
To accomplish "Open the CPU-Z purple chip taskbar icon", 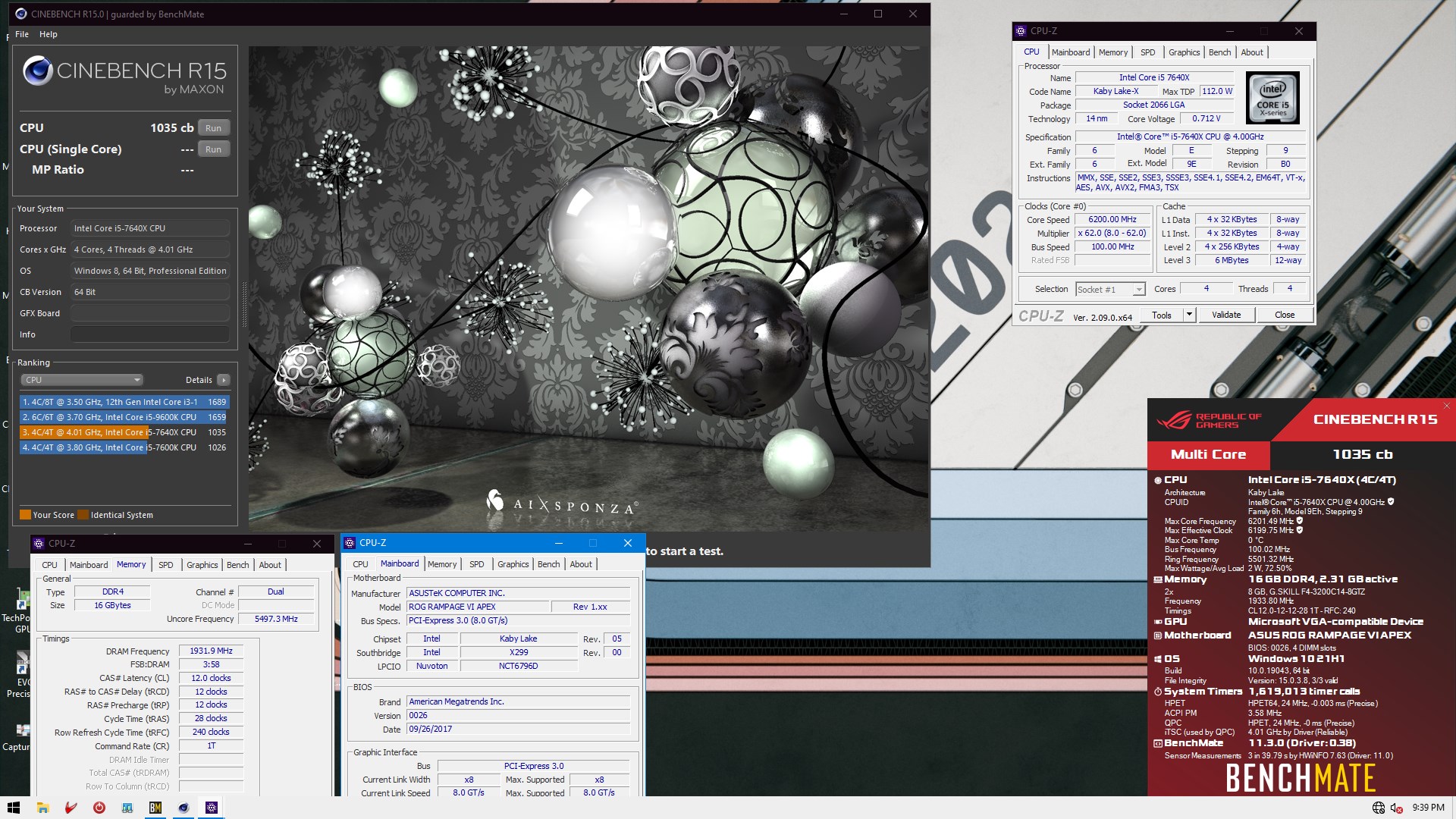I will pos(212,808).
